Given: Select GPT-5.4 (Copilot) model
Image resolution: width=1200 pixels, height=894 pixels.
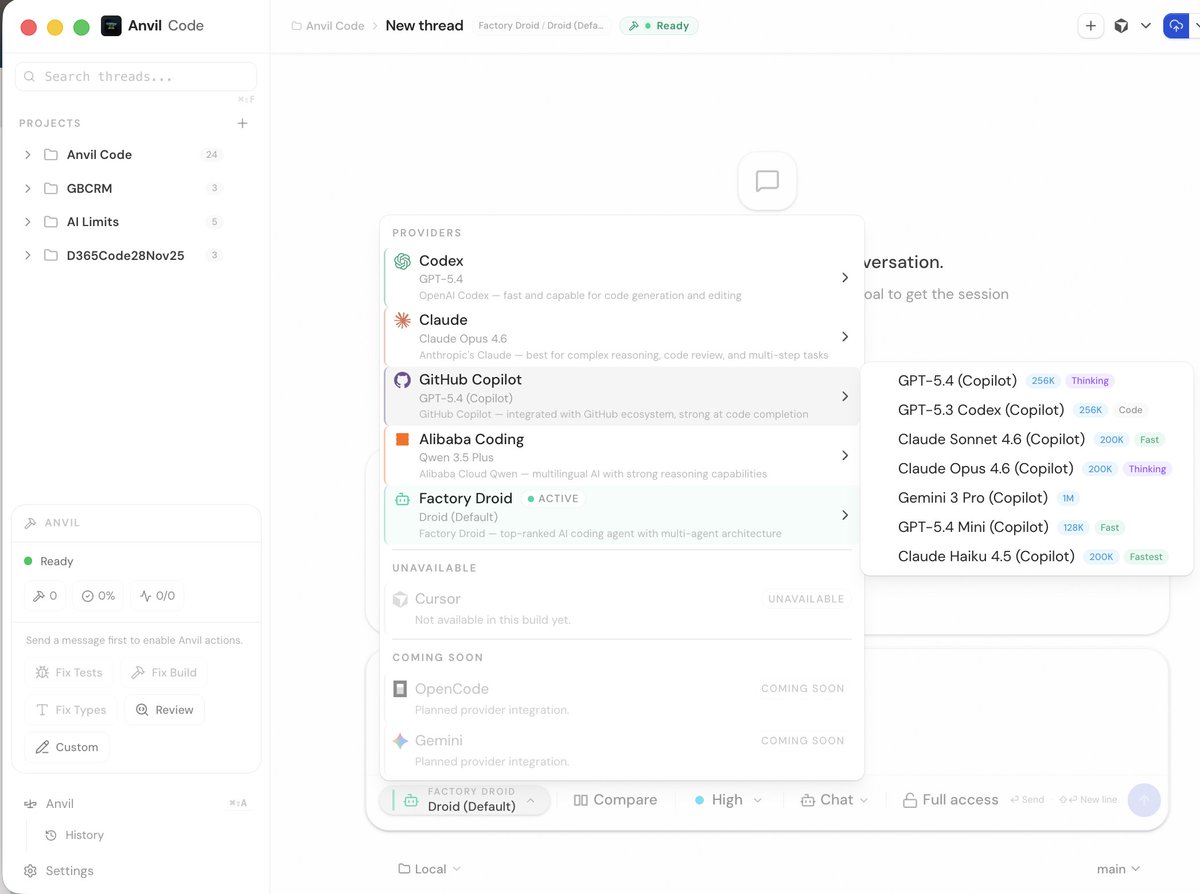Looking at the screenshot, I should click(x=1027, y=381).
